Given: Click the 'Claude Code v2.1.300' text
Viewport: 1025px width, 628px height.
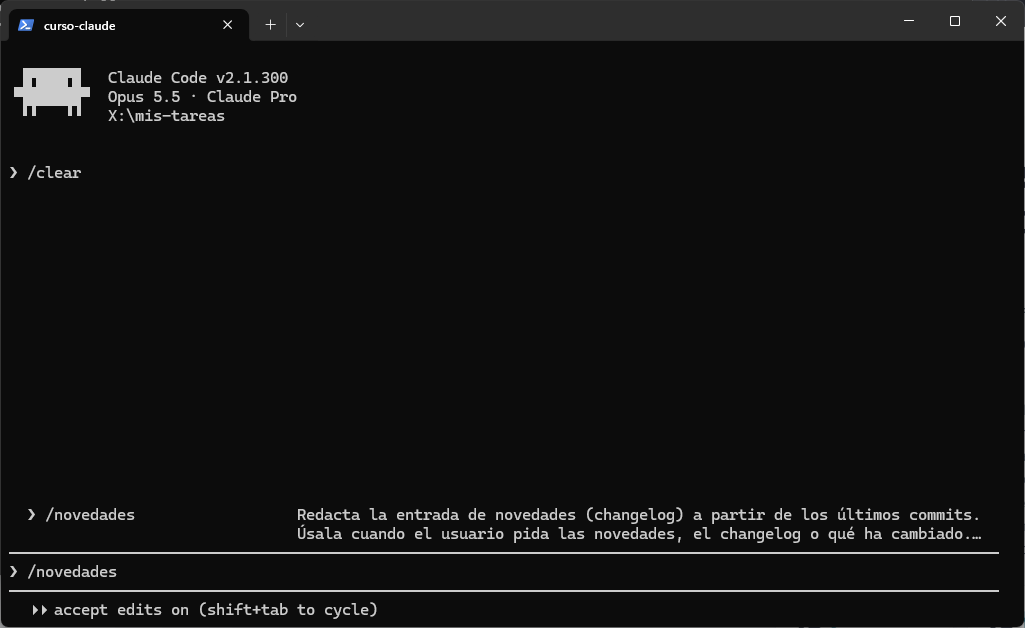Looking at the screenshot, I should 197,78.
